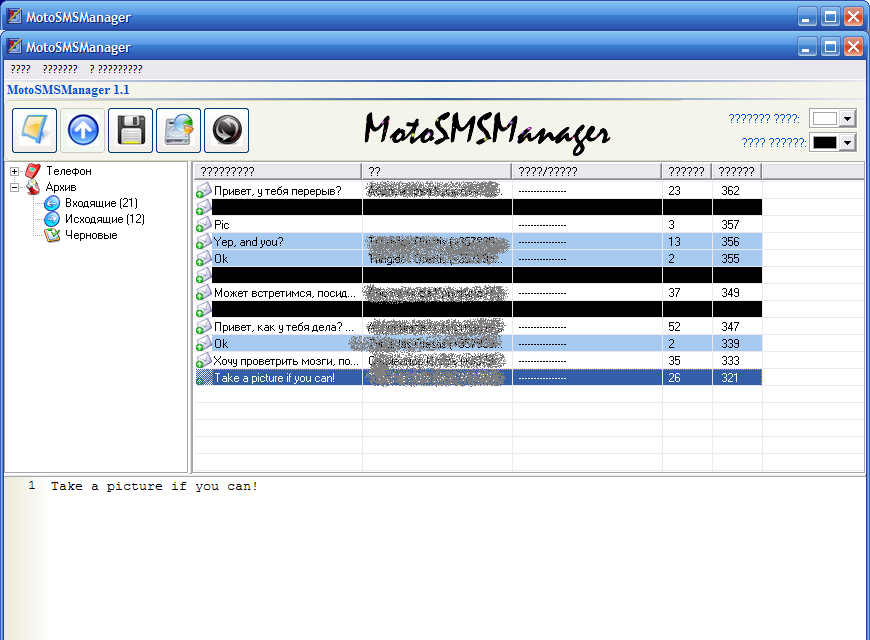The image size is (870, 640).
Task: Click the black color swatch
Action: [x=825, y=143]
